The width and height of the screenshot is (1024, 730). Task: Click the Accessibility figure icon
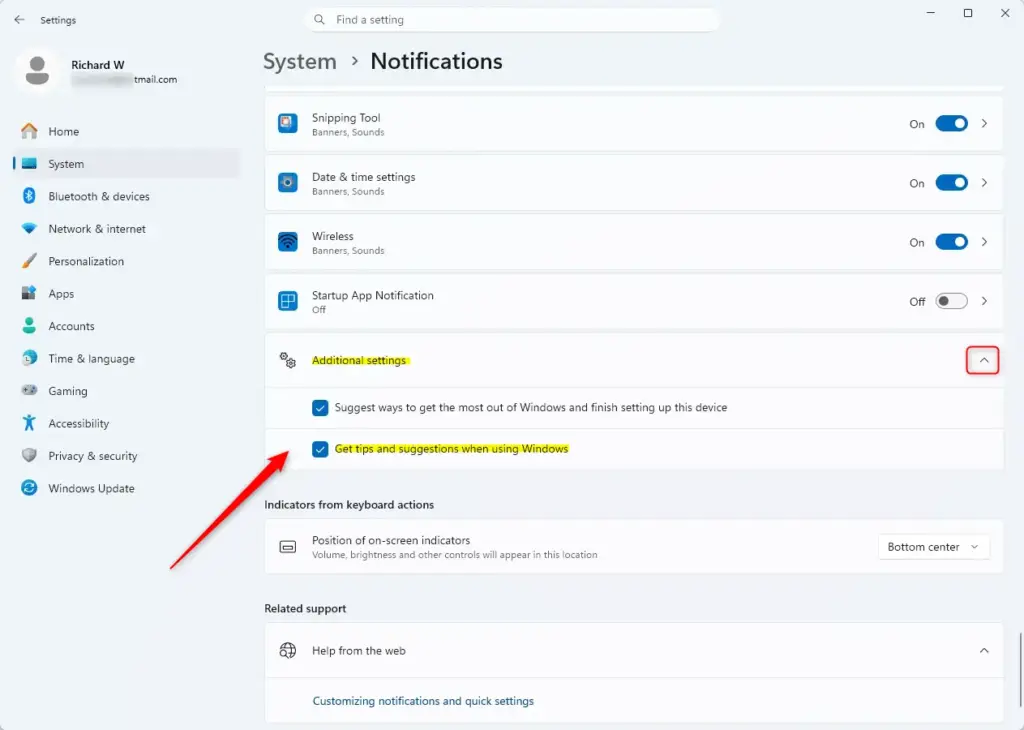point(29,423)
